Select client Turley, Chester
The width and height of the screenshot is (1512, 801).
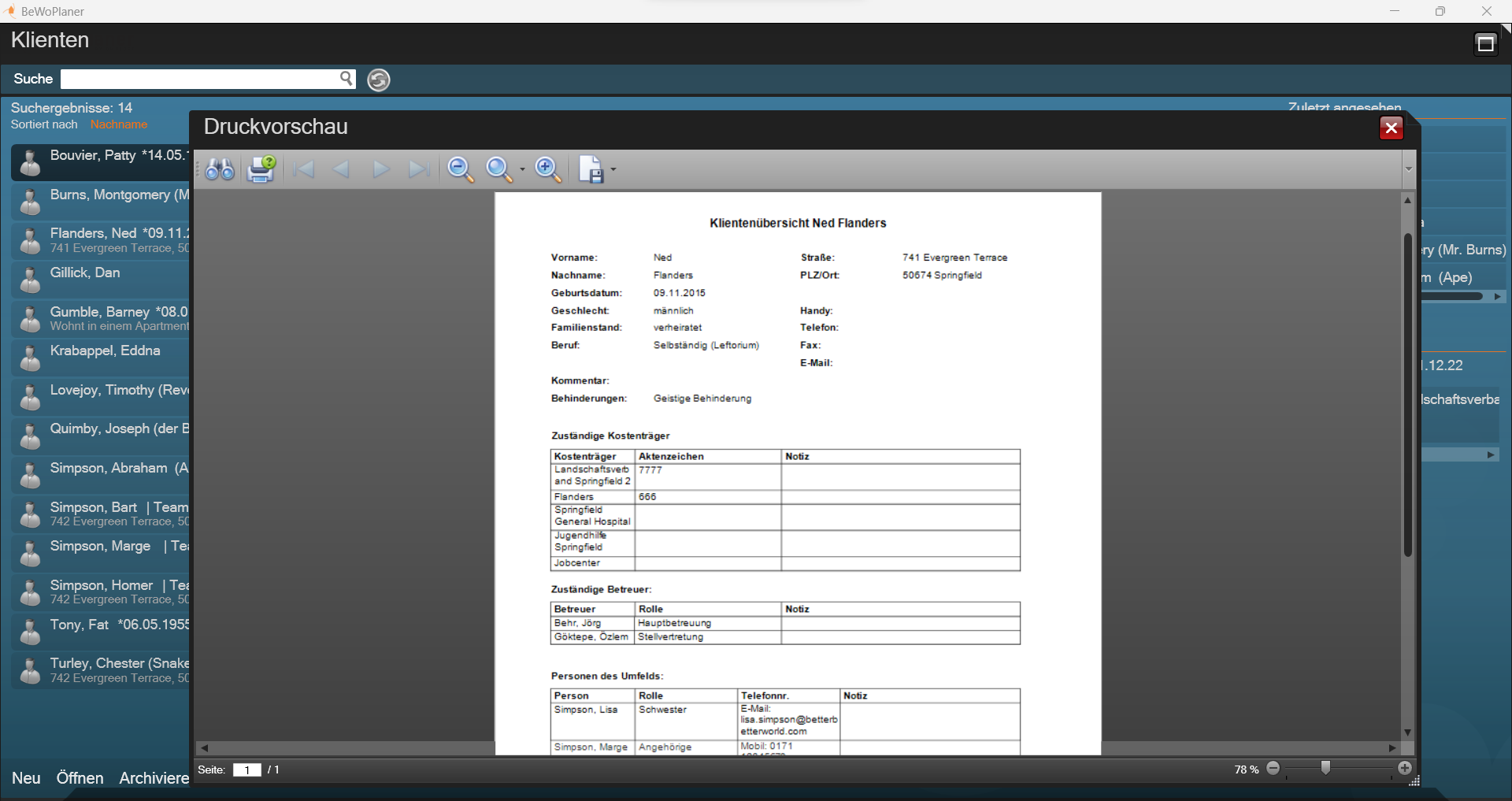[100, 669]
